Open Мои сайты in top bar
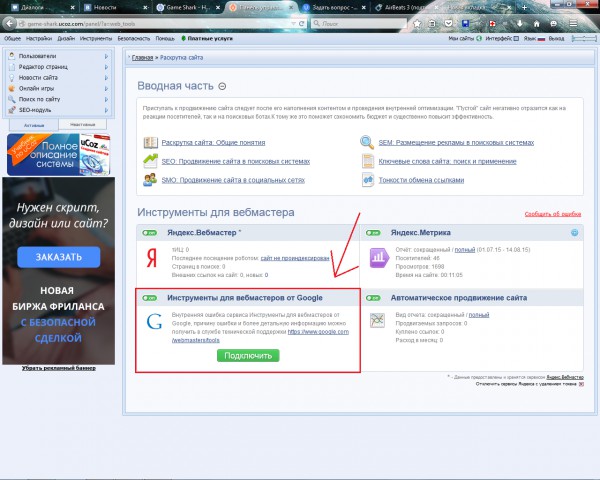Screen dimensions: 600x480 click(465, 39)
